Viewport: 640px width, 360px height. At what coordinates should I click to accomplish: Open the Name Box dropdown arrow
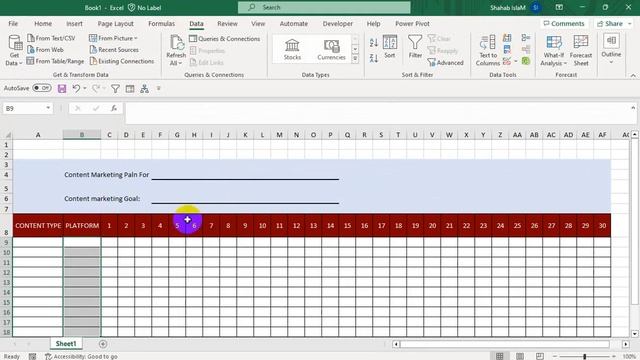point(48,108)
